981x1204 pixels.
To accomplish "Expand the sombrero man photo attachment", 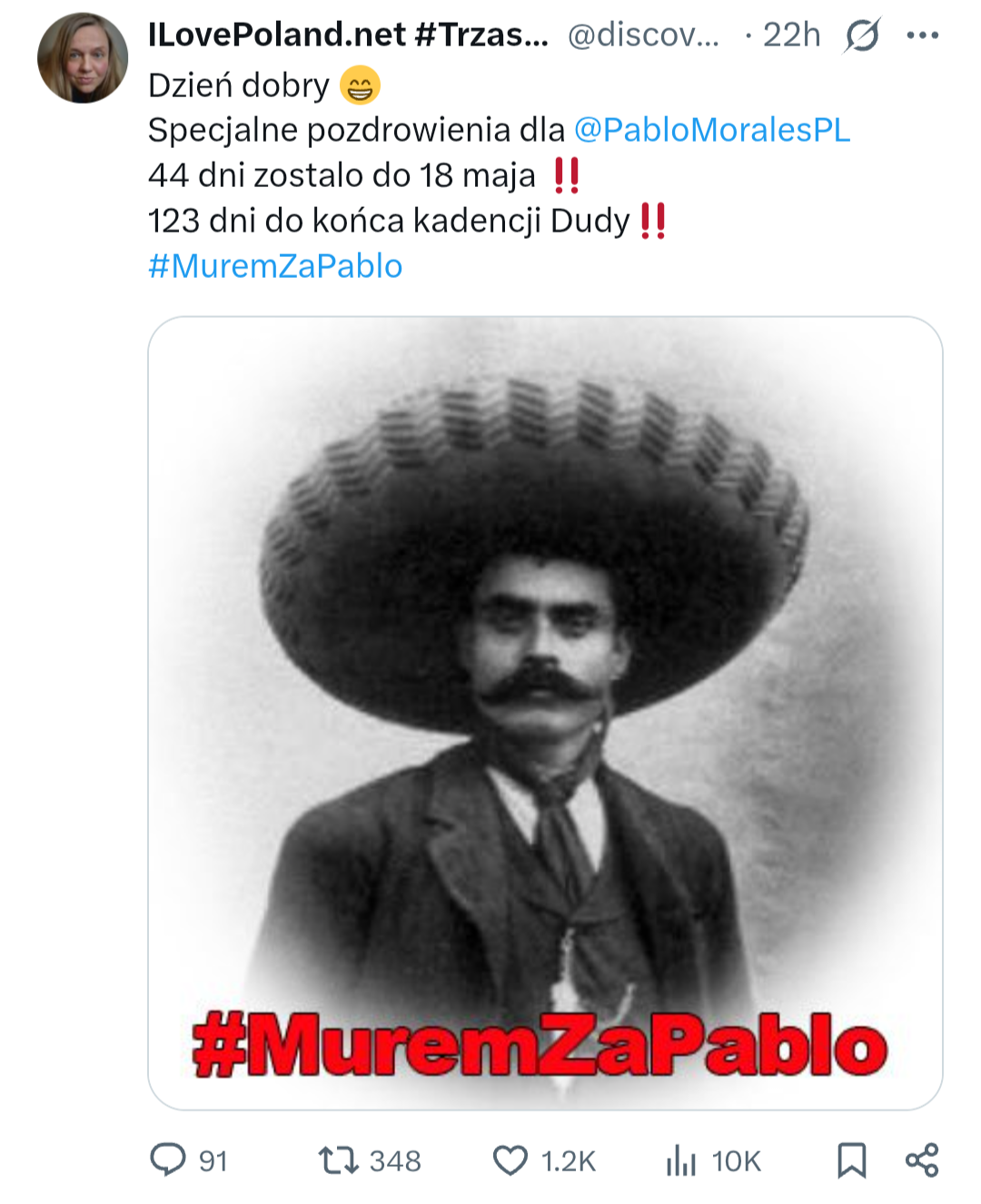I will 545,713.
